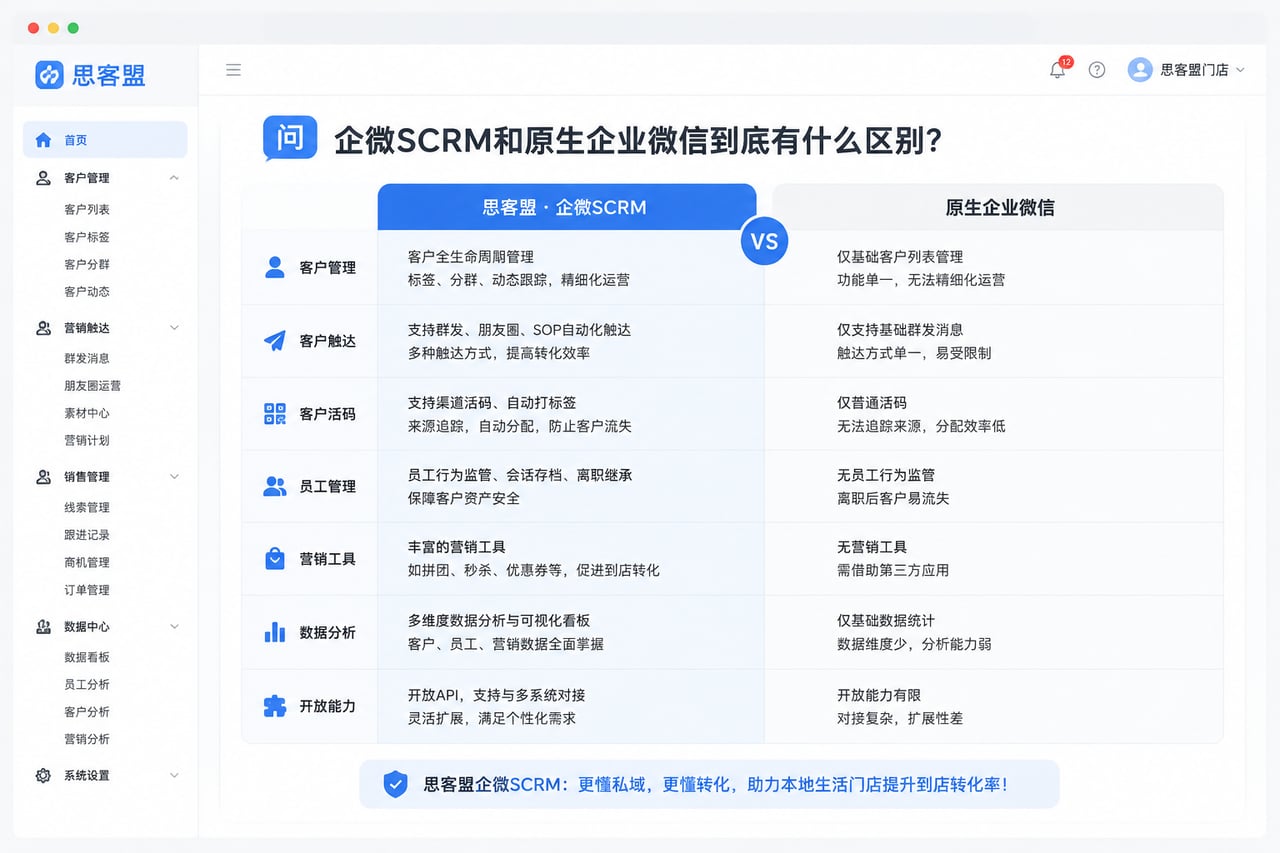1280x853 pixels.
Task: Open 数据看板 in sidebar
Action: 87,657
